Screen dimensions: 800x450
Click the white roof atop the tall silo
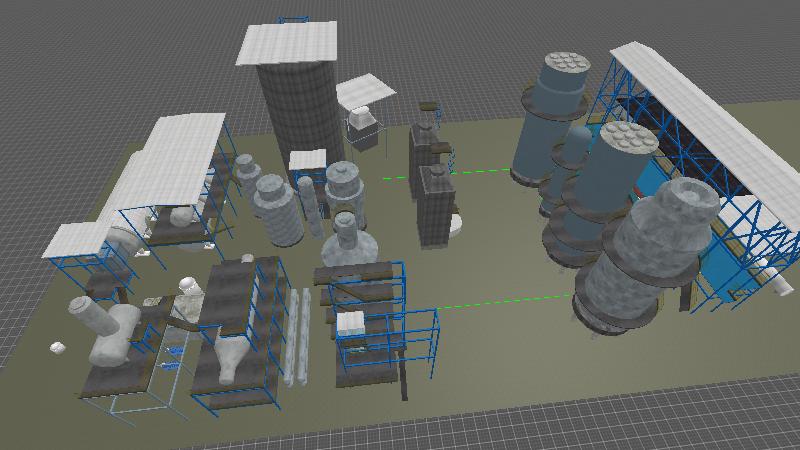[288, 43]
